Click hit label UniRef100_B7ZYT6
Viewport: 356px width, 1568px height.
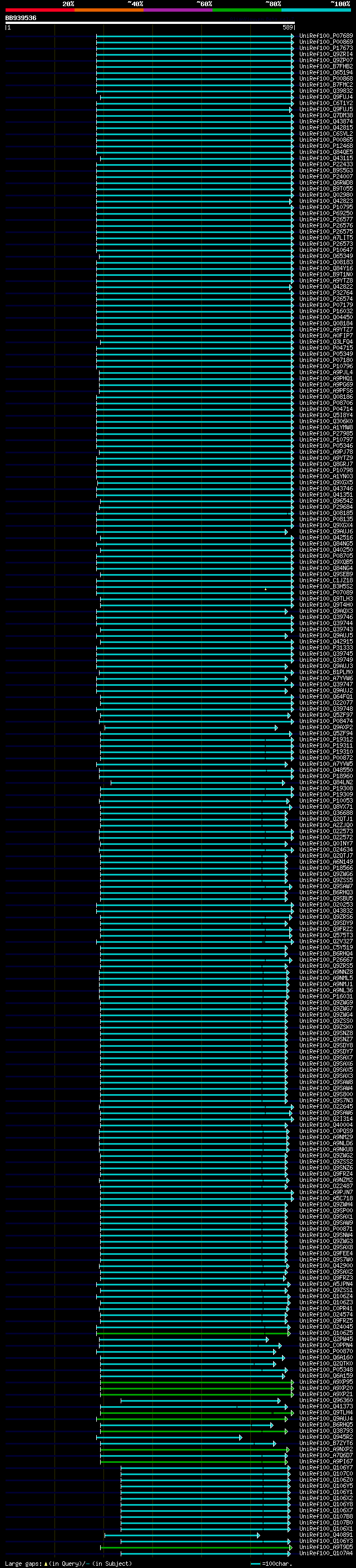tap(325, 1444)
